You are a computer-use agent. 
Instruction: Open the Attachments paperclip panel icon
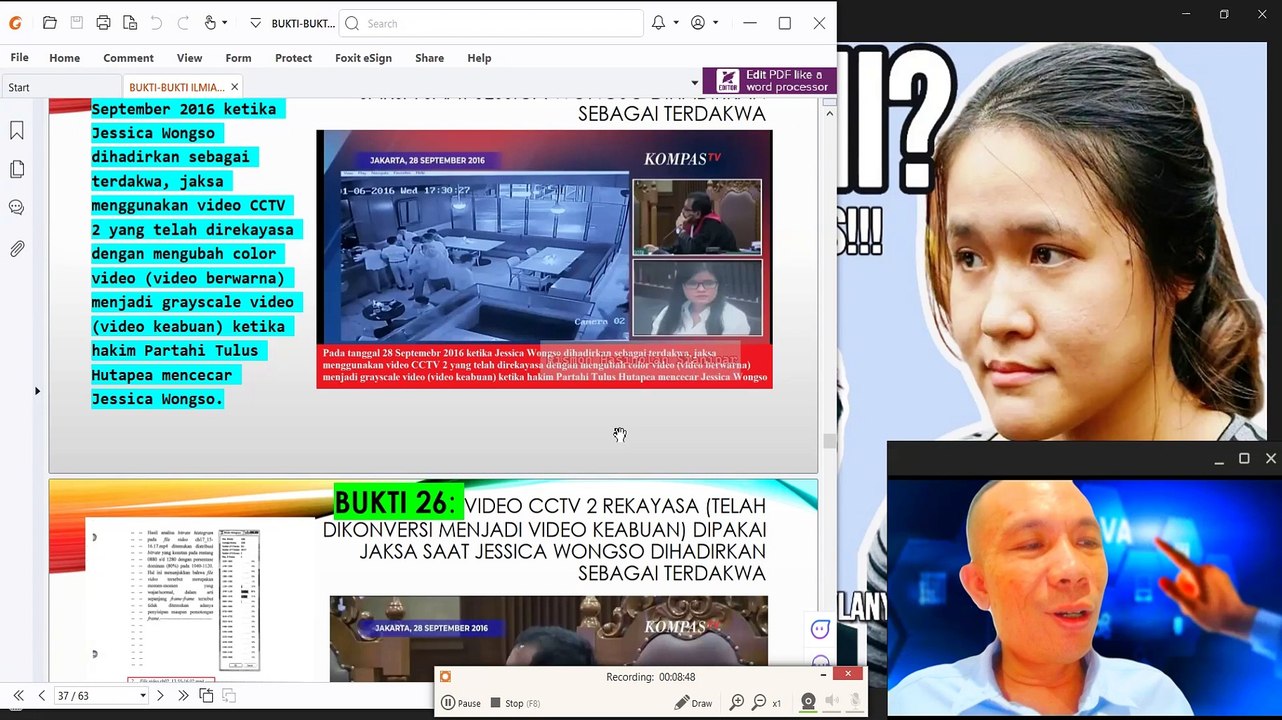[17, 249]
